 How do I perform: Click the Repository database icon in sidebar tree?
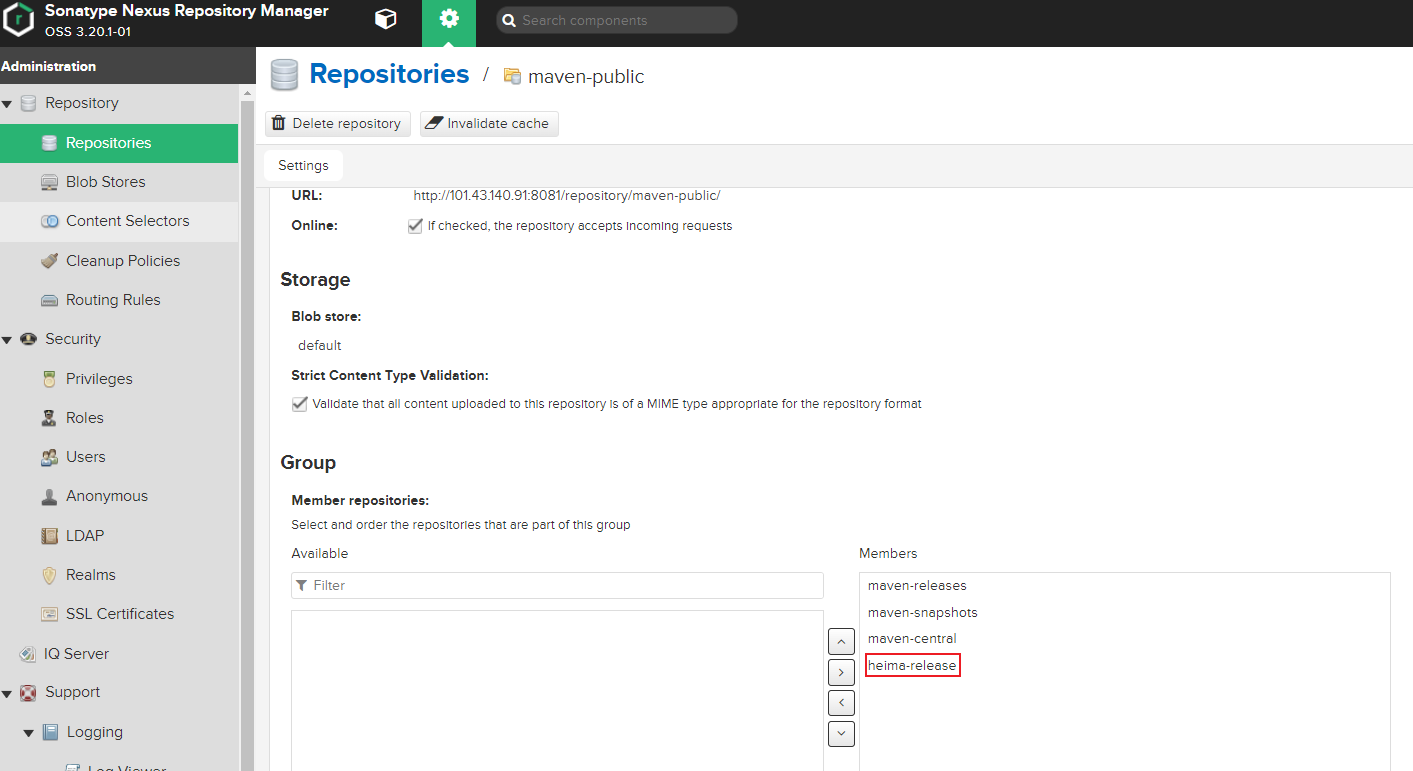coord(28,103)
